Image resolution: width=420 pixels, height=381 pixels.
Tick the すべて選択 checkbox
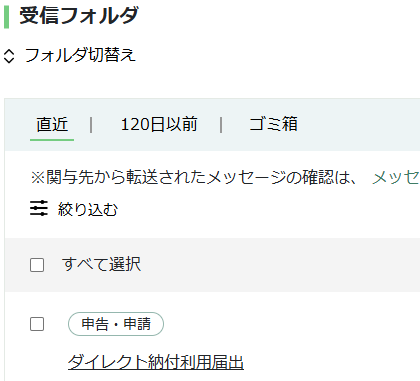[x=37, y=265]
